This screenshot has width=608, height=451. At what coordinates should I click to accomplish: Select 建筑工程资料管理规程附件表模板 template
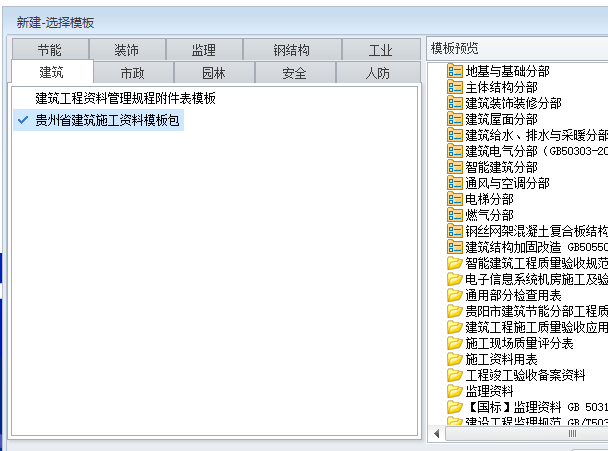(125, 99)
